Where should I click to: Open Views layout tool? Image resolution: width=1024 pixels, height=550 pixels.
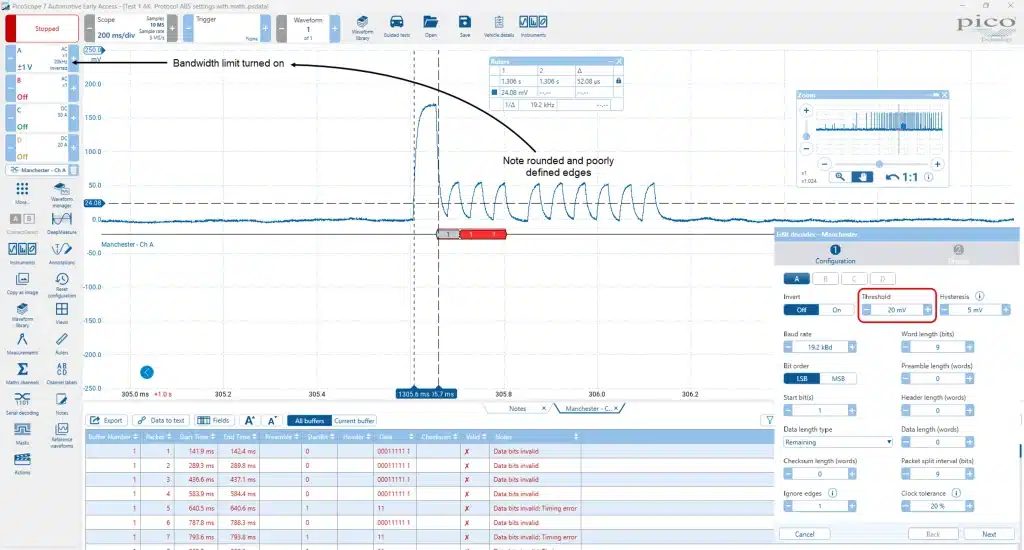click(x=62, y=313)
